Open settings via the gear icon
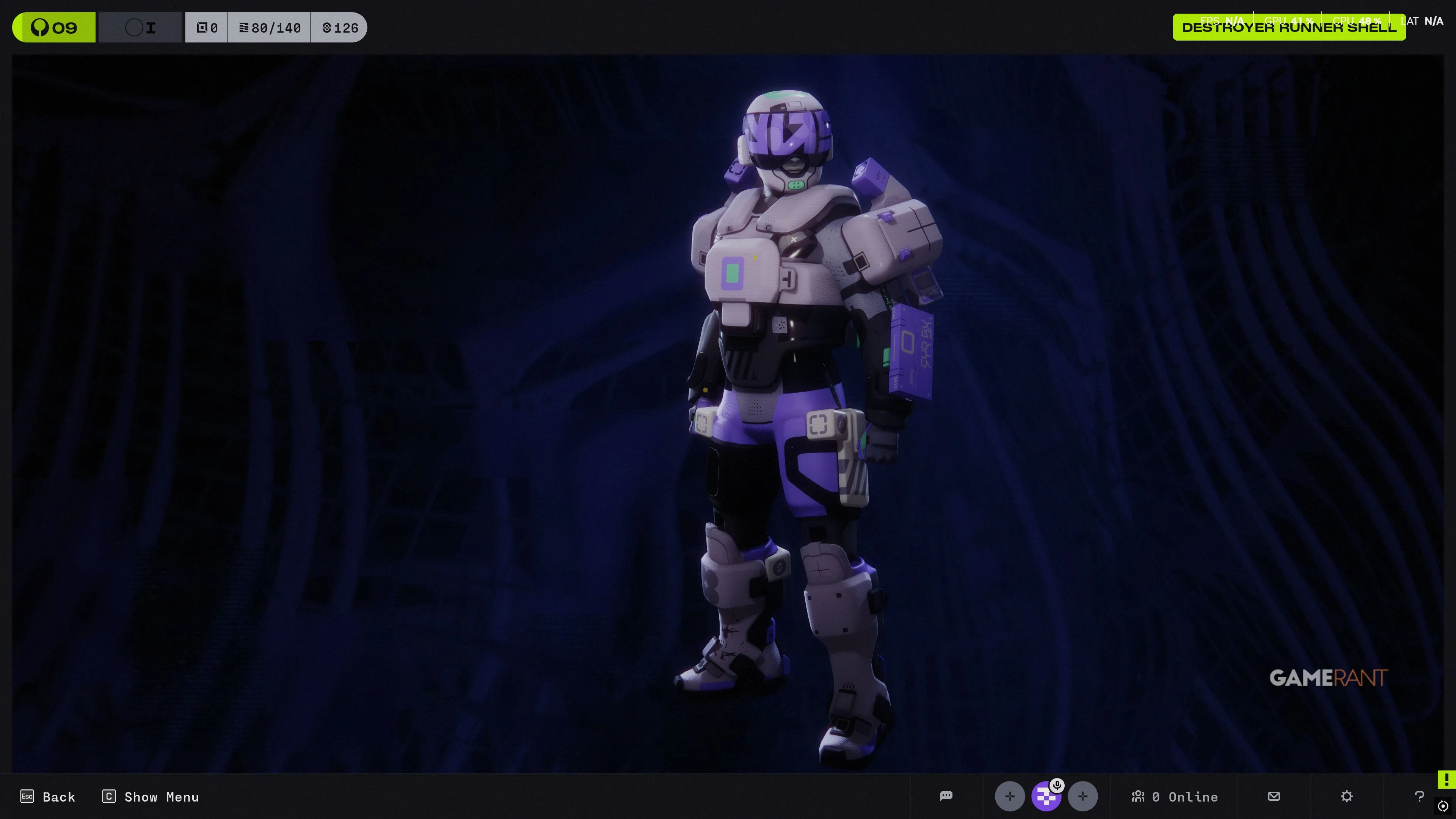The height and width of the screenshot is (819, 1456). (x=1347, y=796)
